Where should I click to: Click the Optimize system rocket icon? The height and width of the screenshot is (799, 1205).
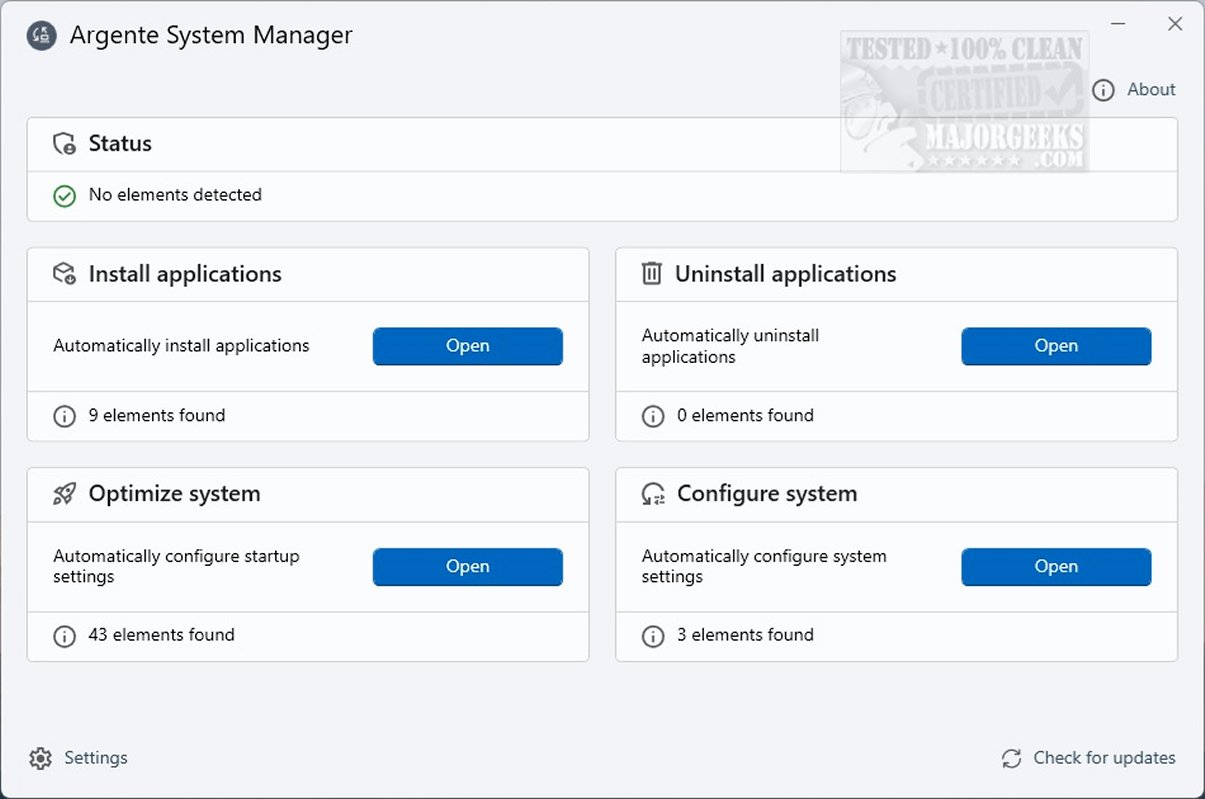tap(65, 494)
